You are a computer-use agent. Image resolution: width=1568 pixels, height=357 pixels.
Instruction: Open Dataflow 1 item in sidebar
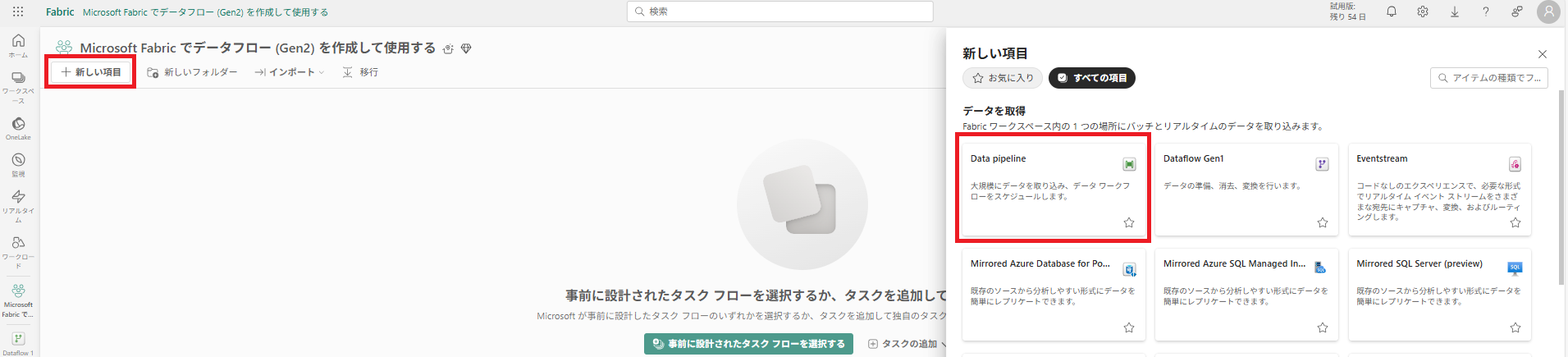18,344
